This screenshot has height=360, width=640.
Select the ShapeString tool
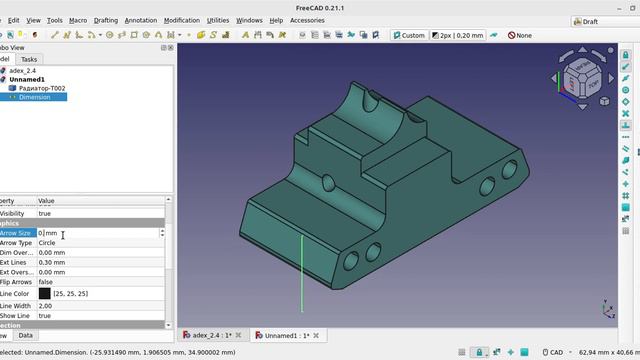tap(213, 35)
